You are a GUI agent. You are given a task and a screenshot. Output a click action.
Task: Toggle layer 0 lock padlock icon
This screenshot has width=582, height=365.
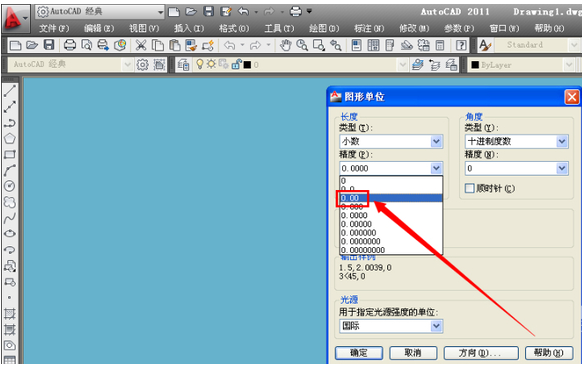(236, 65)
